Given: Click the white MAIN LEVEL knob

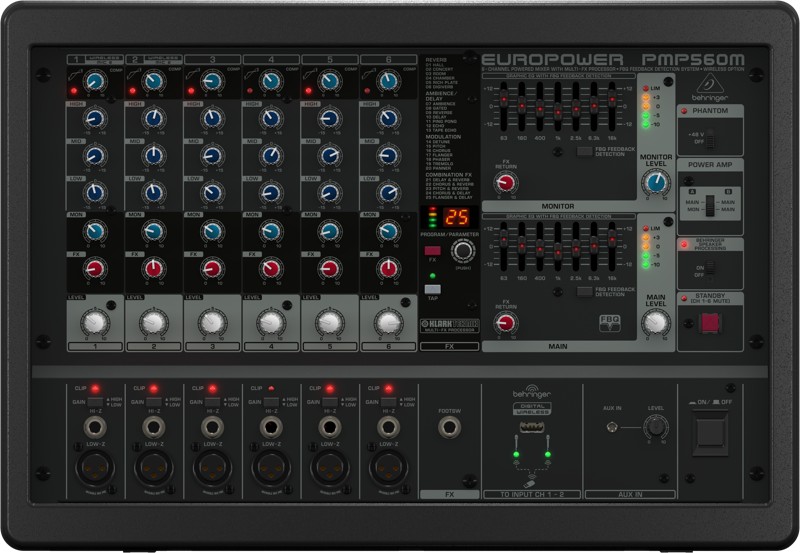Looking at the screenshot, I should coord(656,322).
